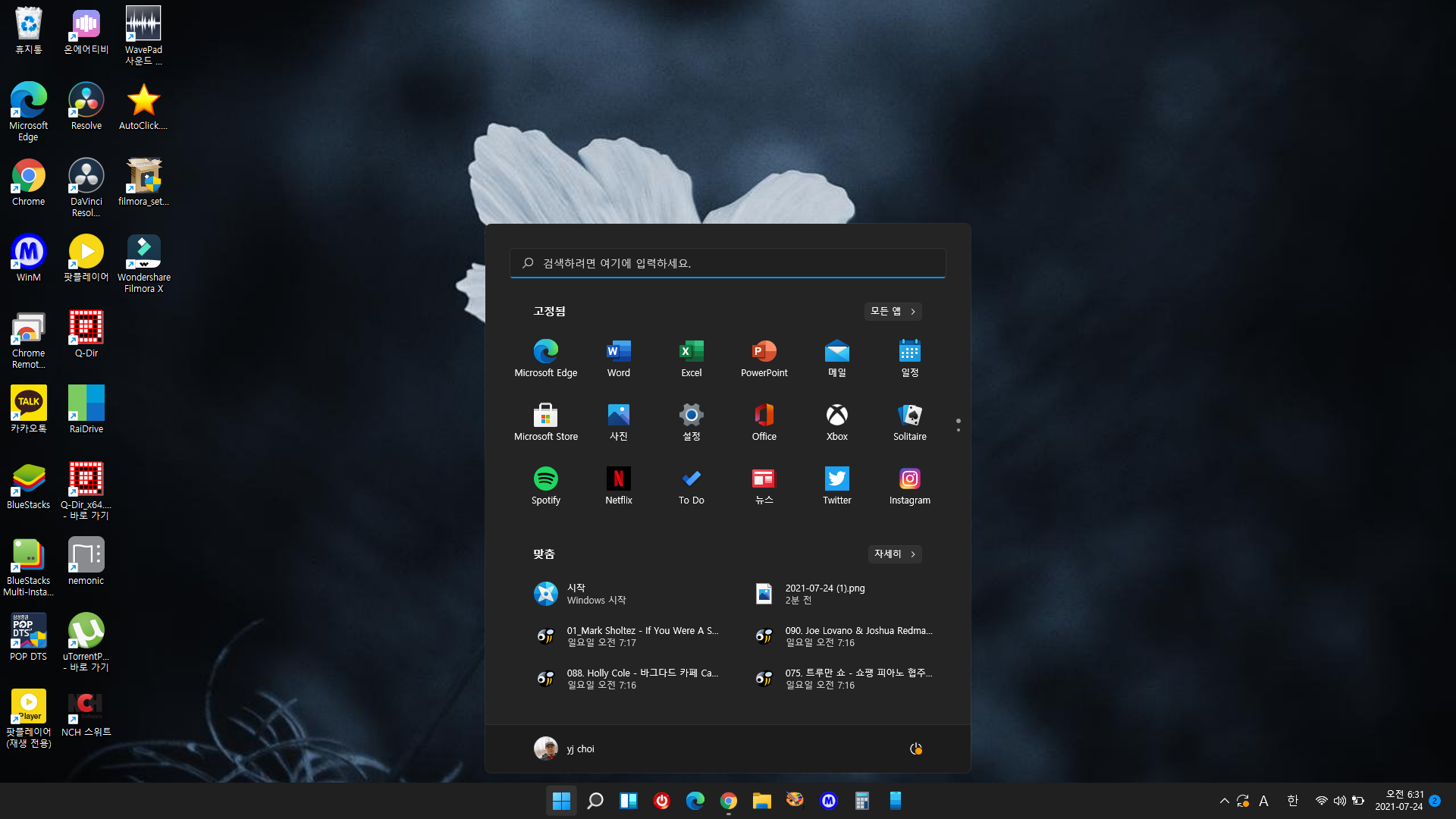
Task: Open the 메일 (Mail) app
Action: coord(837,358)
